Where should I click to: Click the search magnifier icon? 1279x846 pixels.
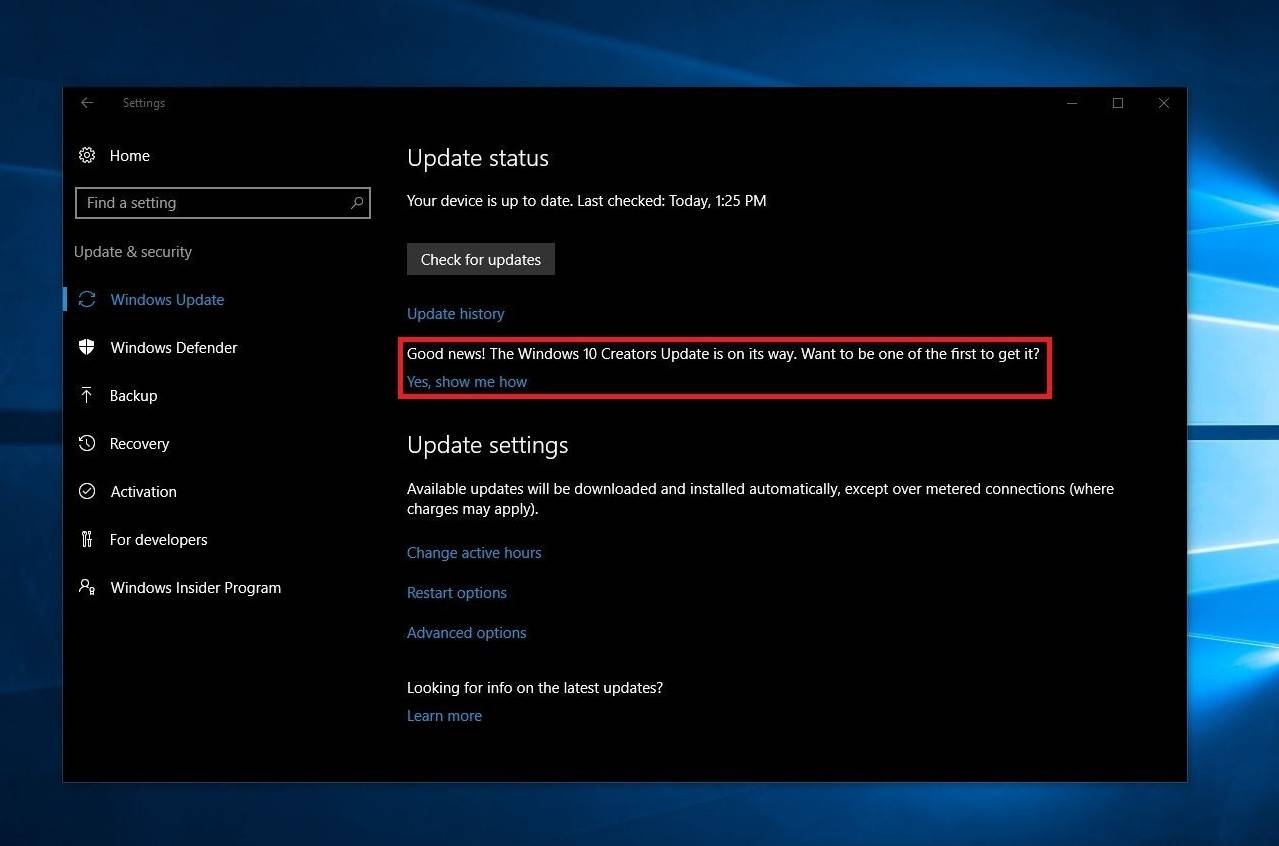[357, 203]
